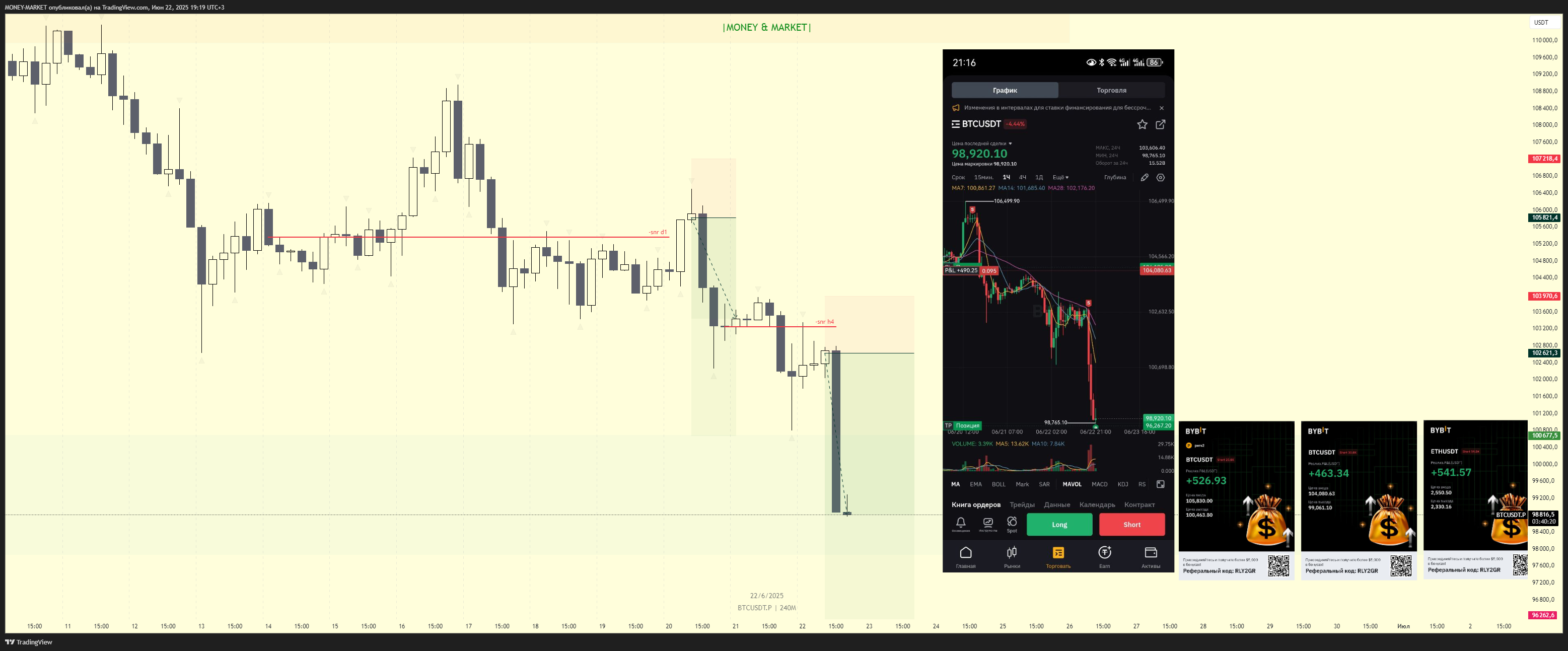Select the Книга ордеров tab

976,505
